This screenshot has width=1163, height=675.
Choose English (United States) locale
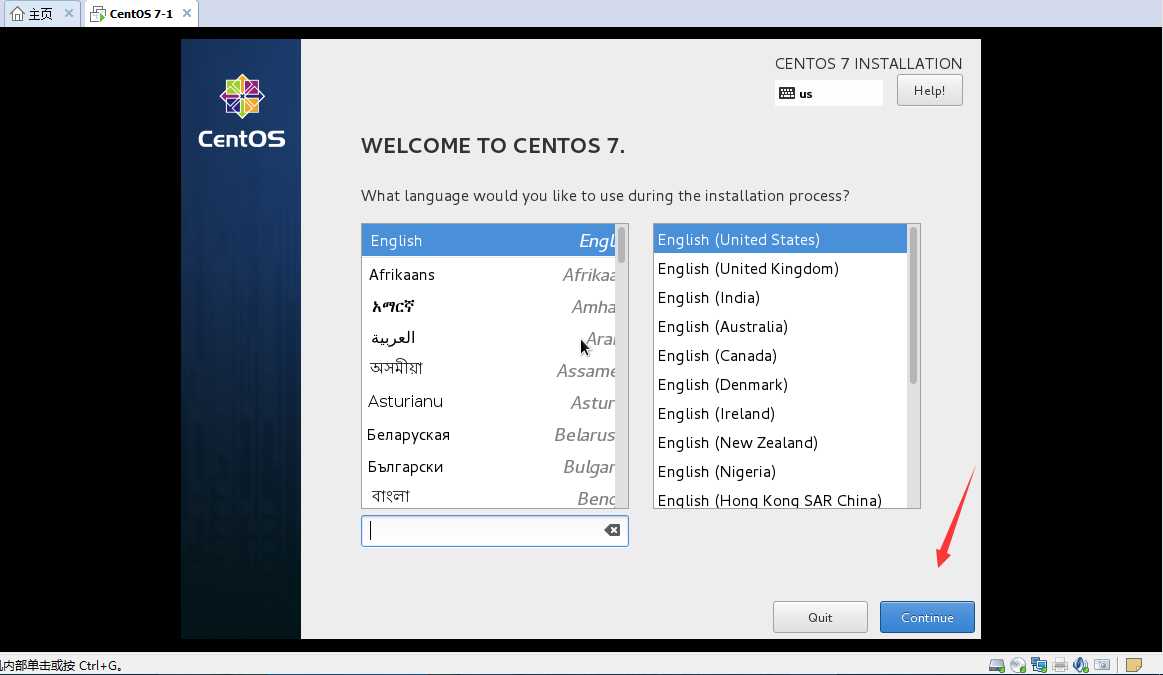[780, 240]
